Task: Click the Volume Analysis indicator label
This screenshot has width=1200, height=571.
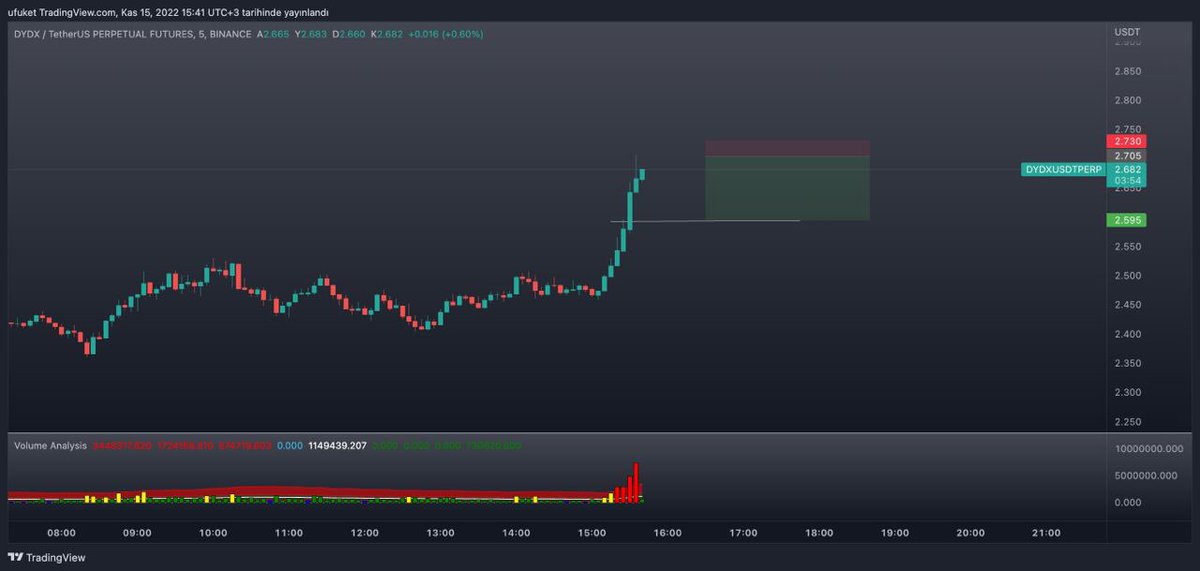Action: pos(51,445)
